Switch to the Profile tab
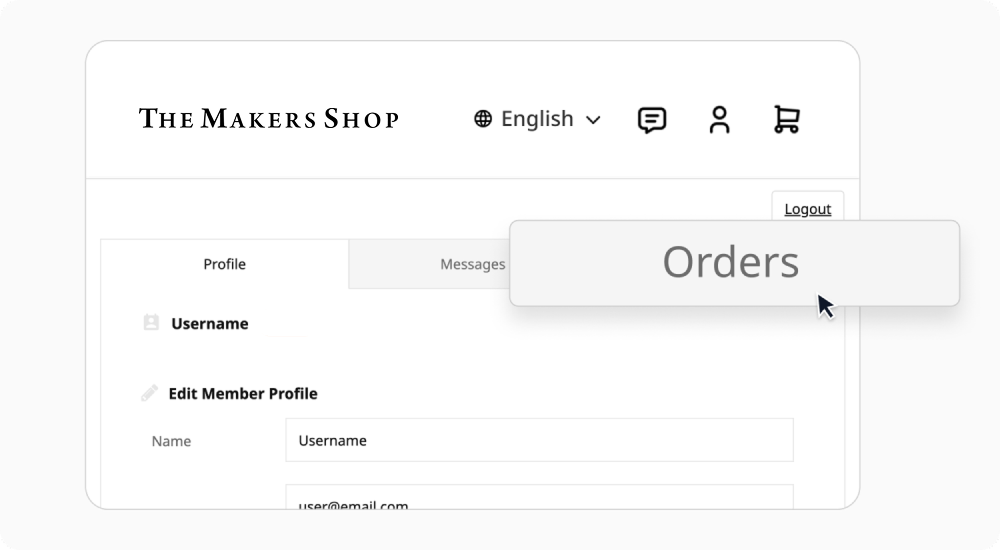This screenshot has height=550, width=1000. click(x=224, y=264)
